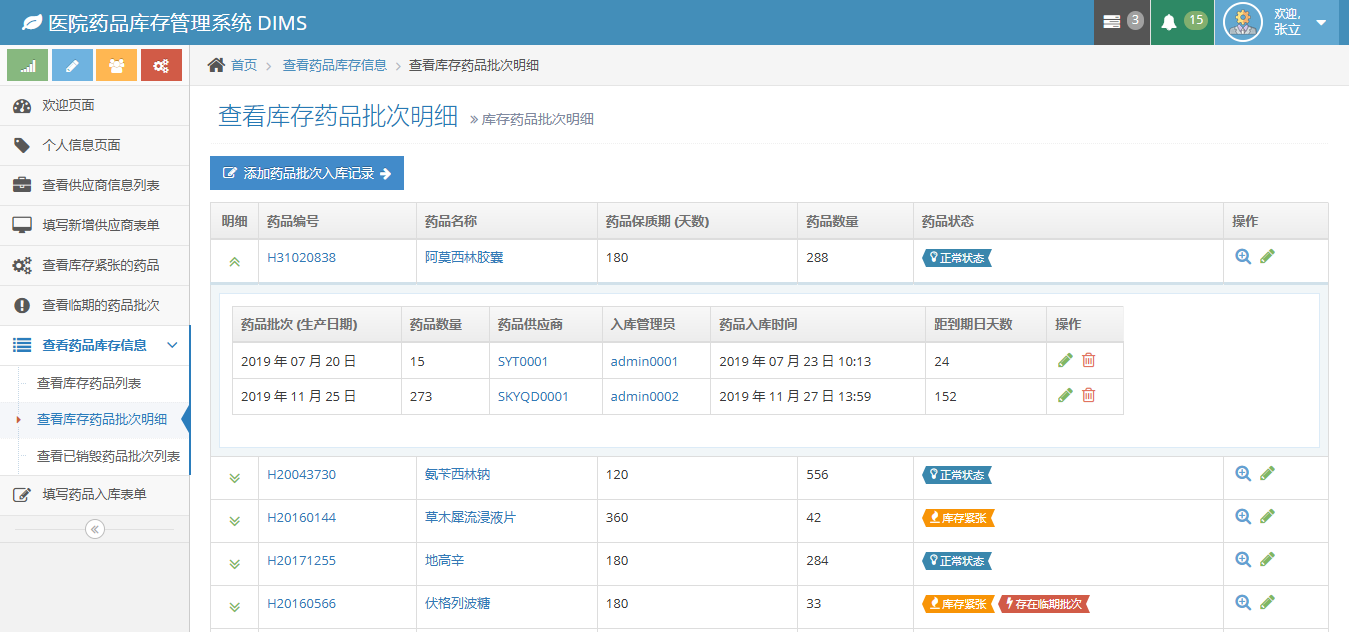Edit pencil icon for 草木犀流浸液片 row
Image resolution: width=1349 pixels, height=632 pixels.
click(x=1267, y=516)
